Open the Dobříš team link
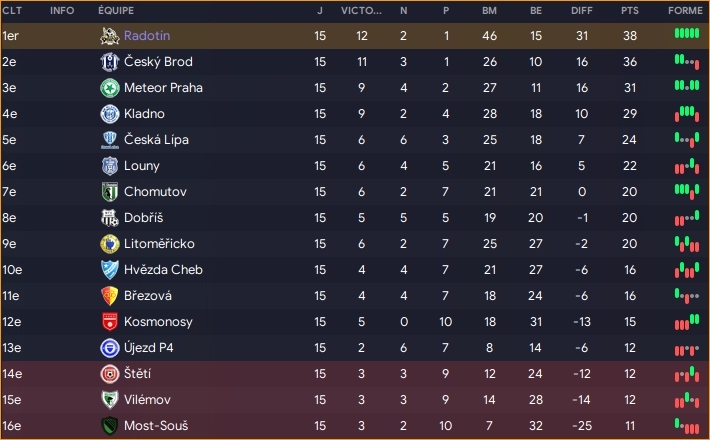The image size is (710, 440). click(144, 218)
